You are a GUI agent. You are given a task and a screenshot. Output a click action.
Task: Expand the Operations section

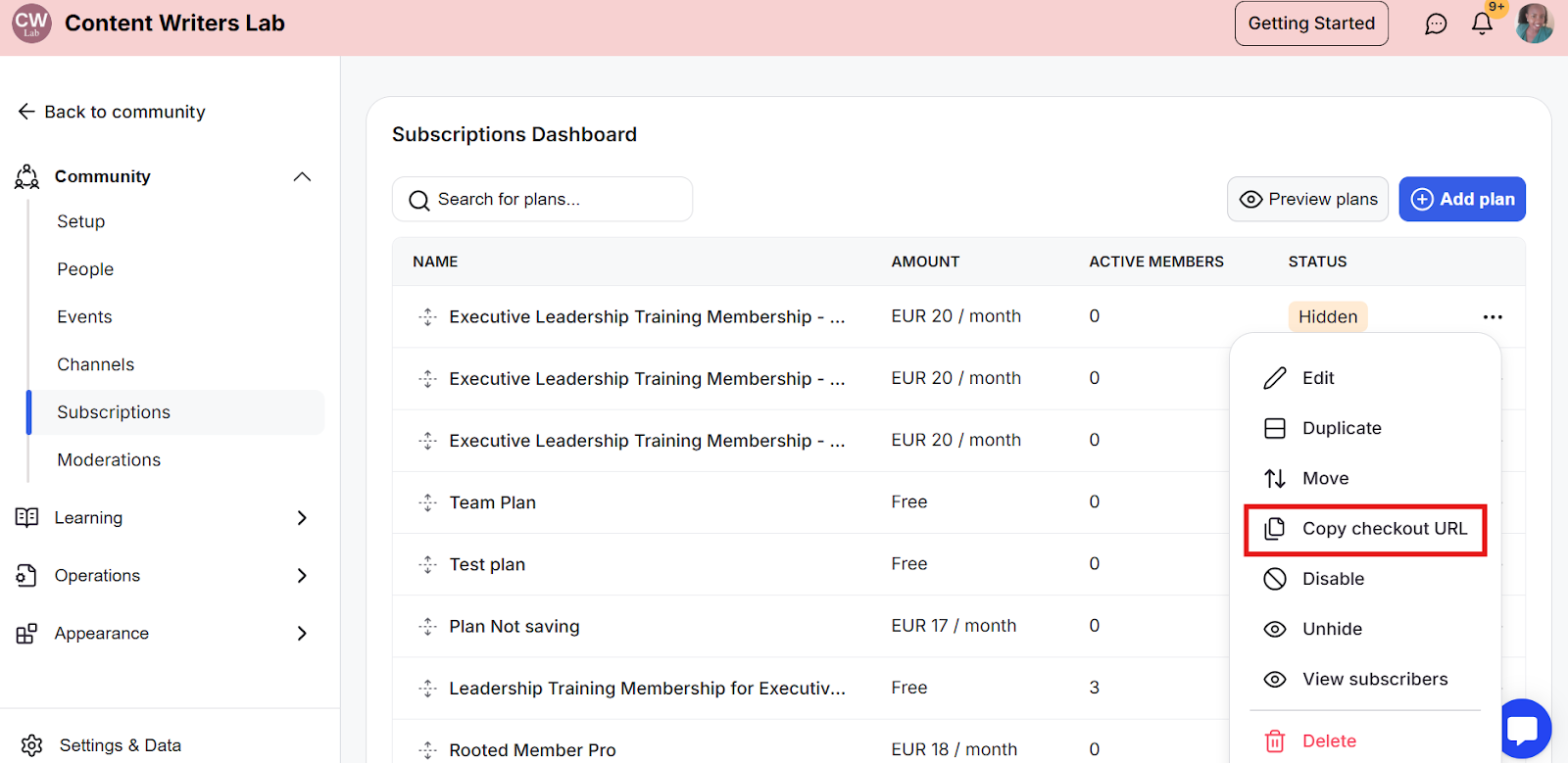[302, 576]
